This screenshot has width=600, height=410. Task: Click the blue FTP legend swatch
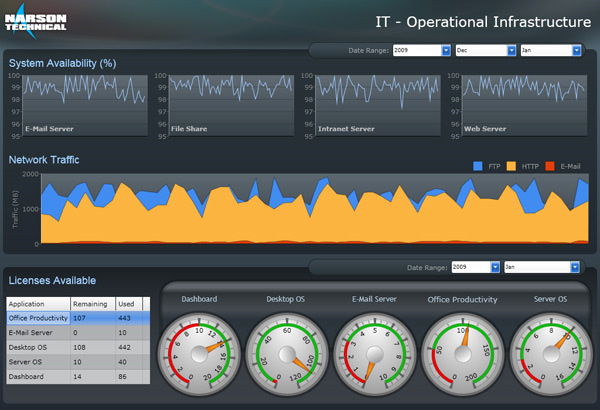tap(477, 166)
